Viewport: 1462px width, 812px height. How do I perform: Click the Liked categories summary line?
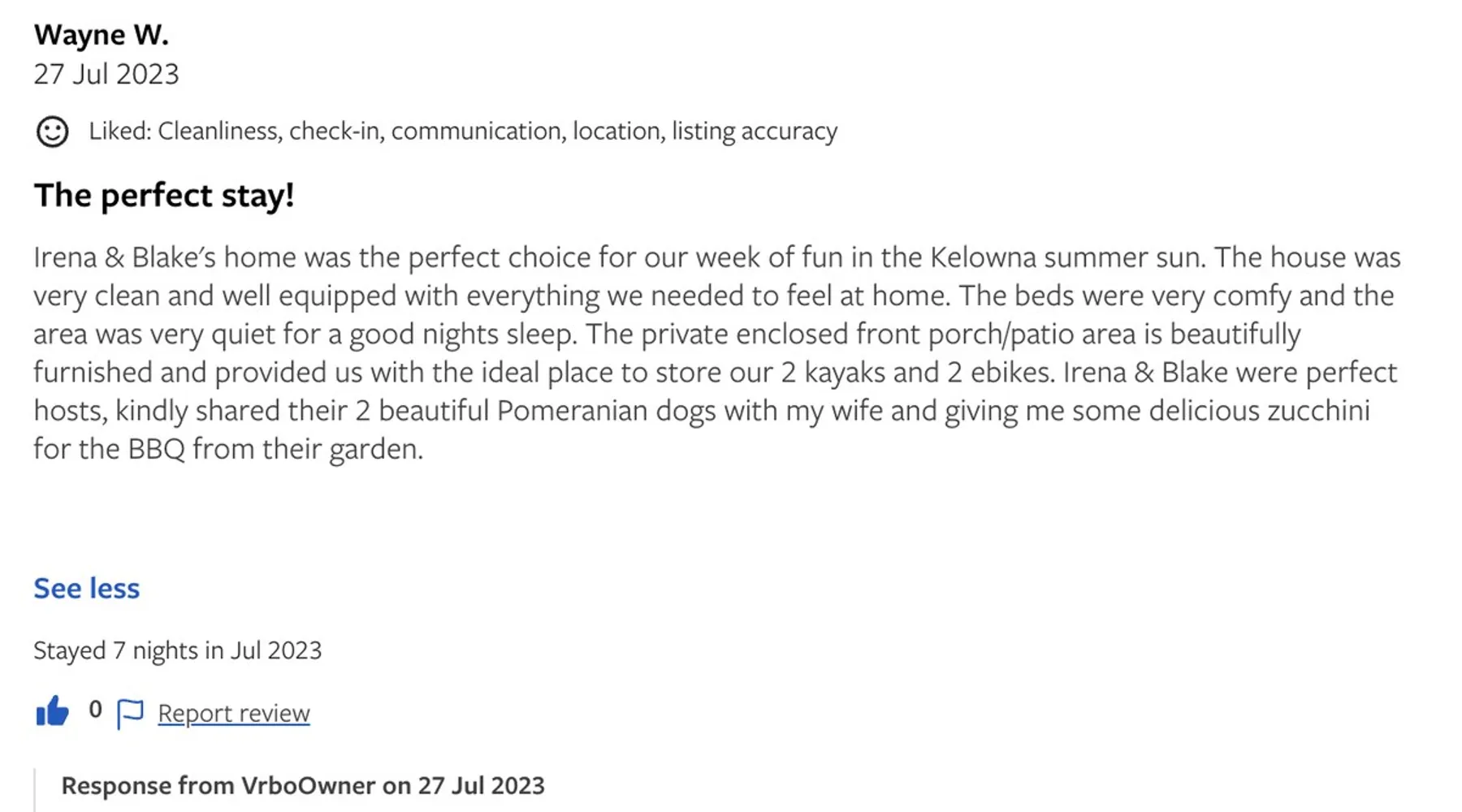coord(463,131)
